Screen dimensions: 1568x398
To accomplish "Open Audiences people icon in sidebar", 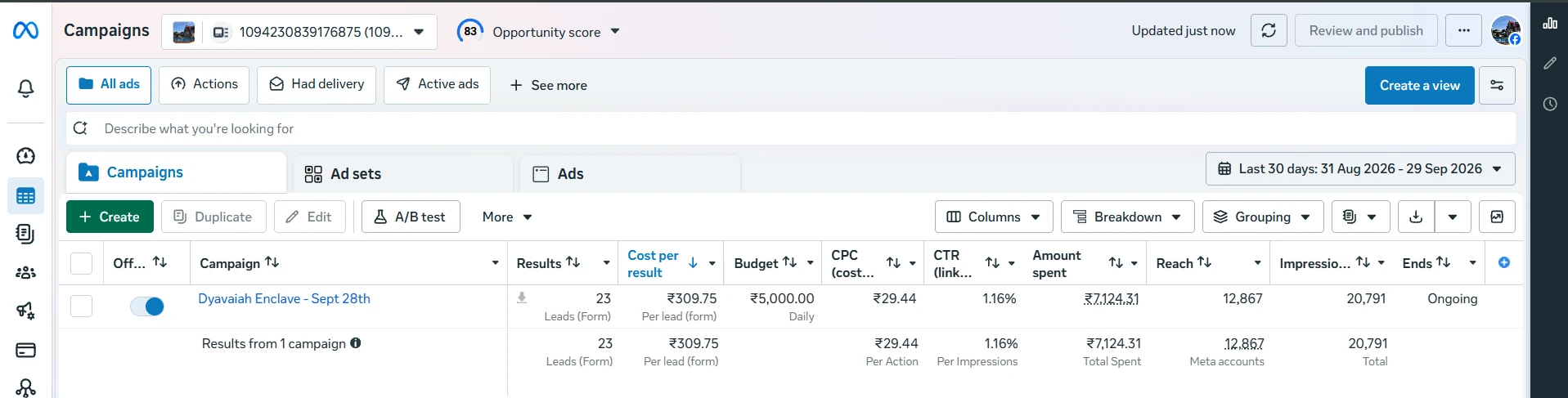I will (x=25, y=273).
